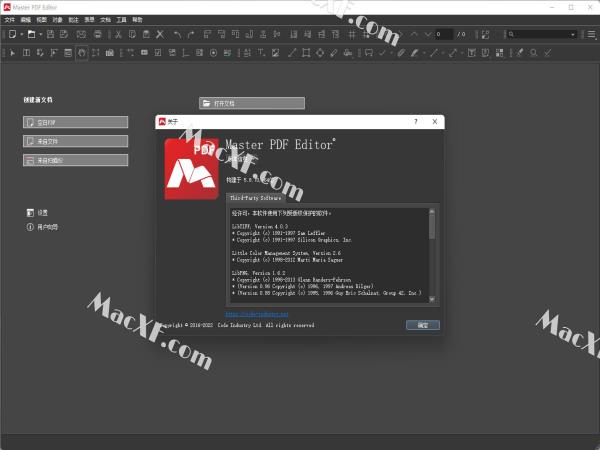The image size is (600, 450).
Task: Toggle the snap to grid icon
Action: 366,34
